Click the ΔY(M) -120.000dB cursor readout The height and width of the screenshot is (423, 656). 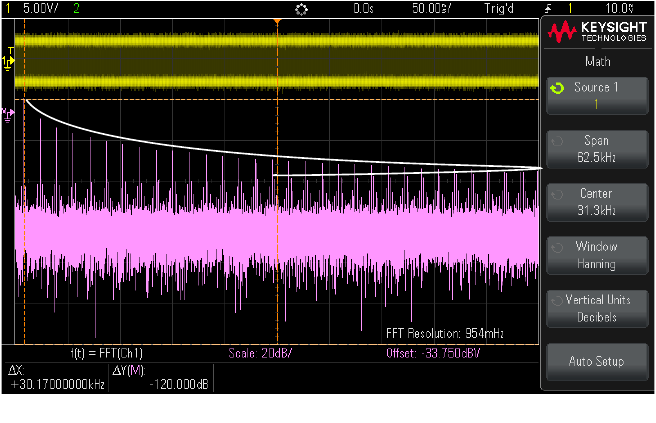(x=160, y=378)
